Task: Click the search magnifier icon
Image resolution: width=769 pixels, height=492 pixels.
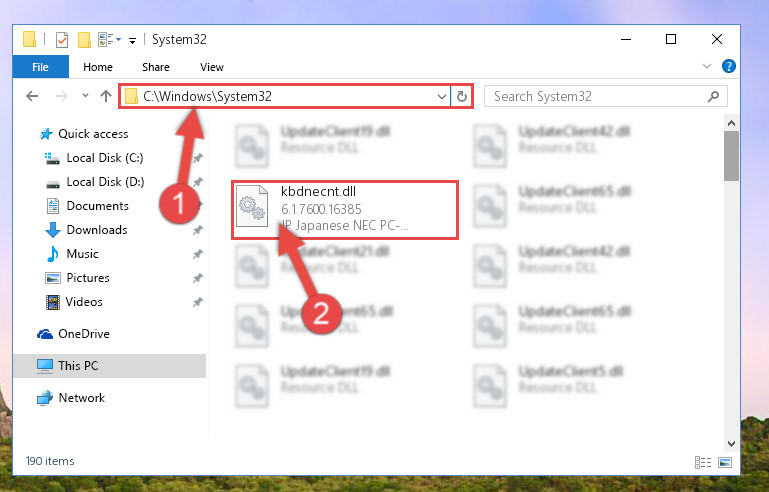Action: pos(713,96)
